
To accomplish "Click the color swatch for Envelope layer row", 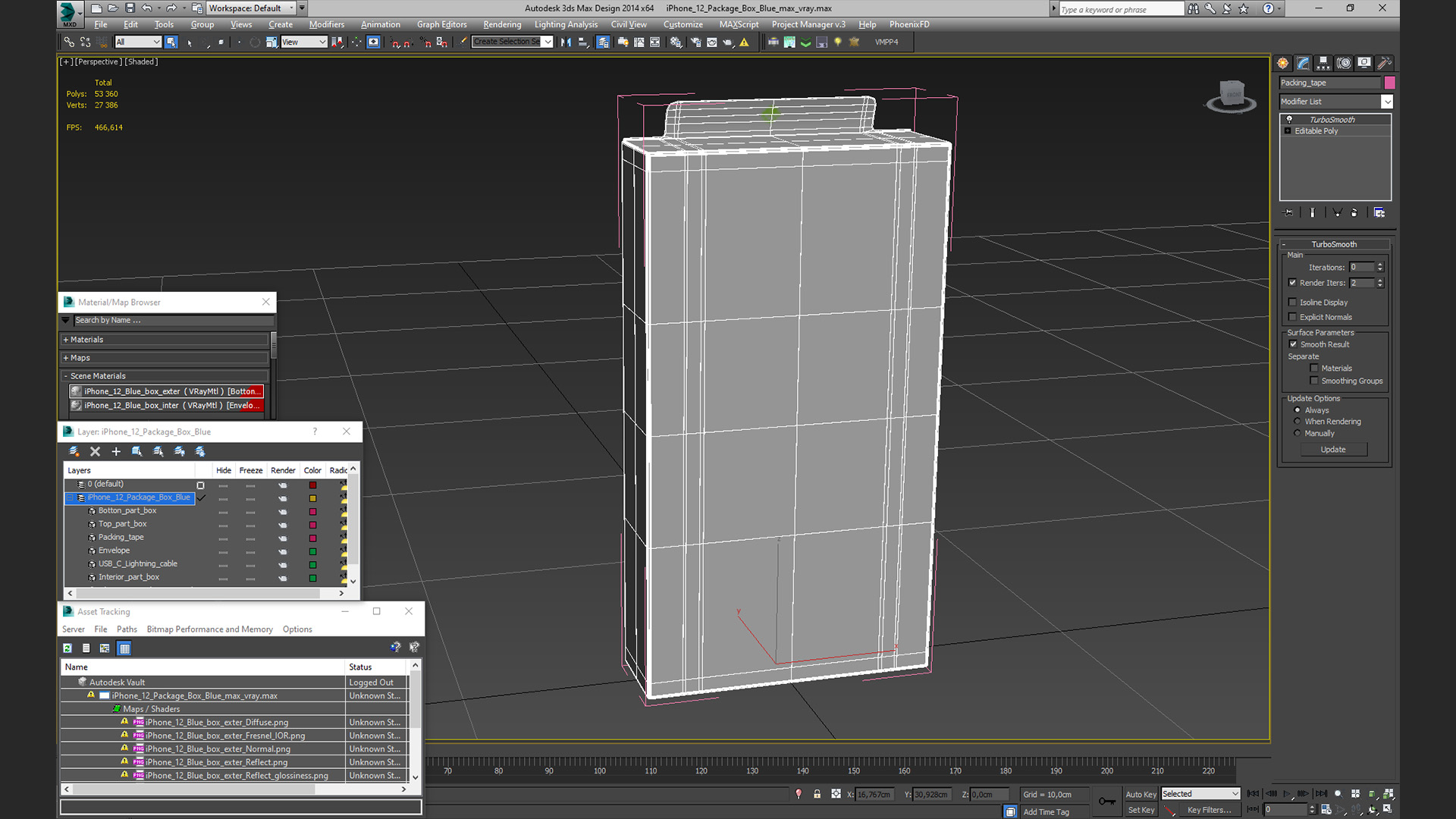I will (312, 551).
